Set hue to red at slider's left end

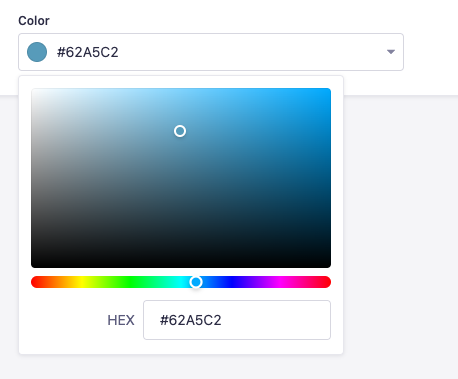32,282
